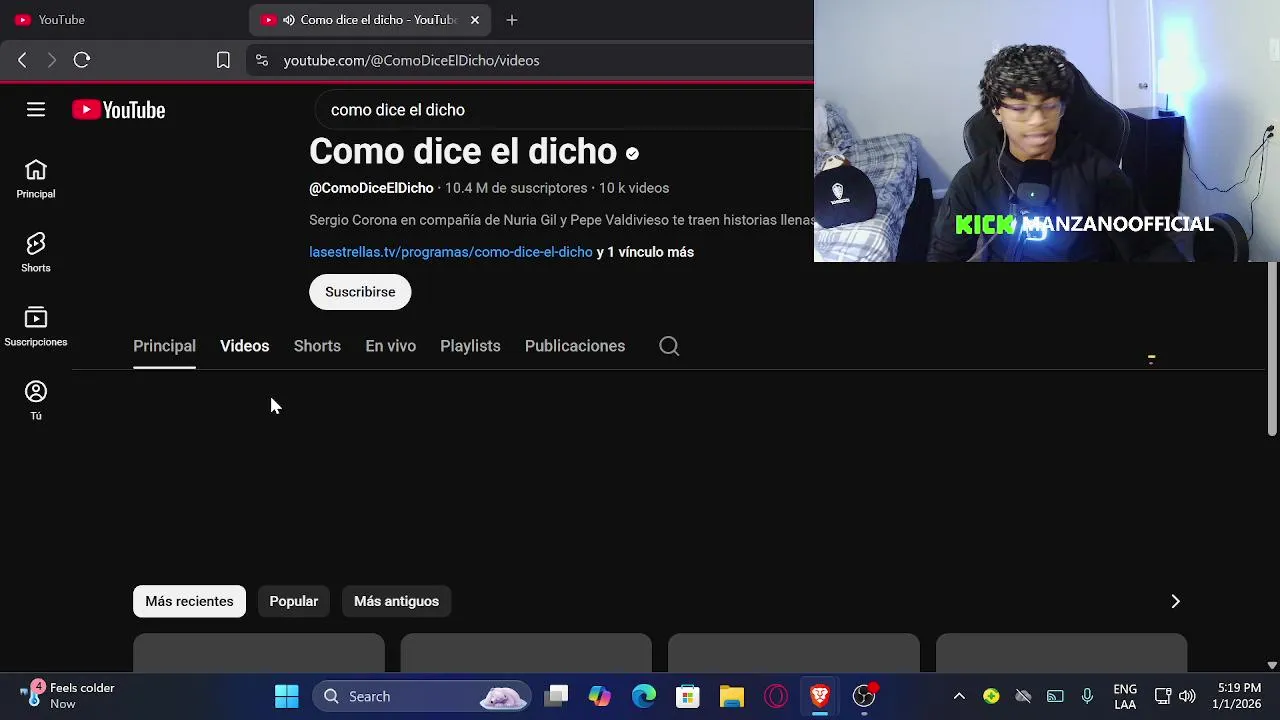Click the address bar URL
This screenshot has width=1280, height=720.
click(x=411, y=60)
